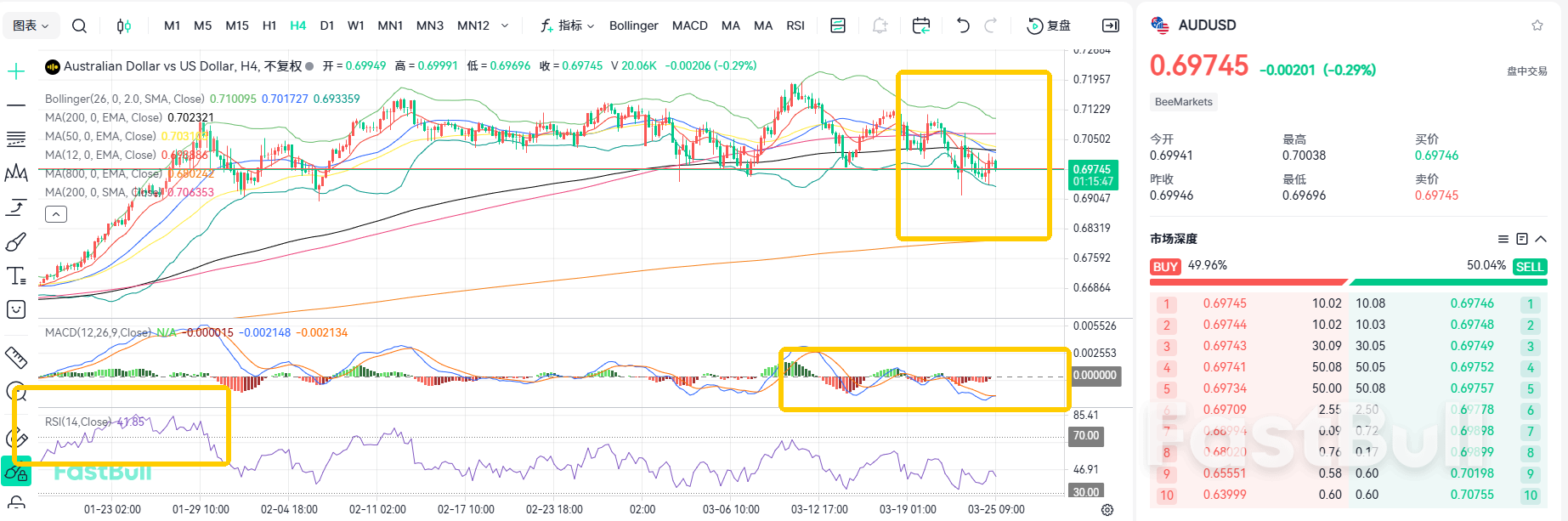Viewport: 1568px width, 521px height.
Task: Click the BUY depth button
Action: pyautogui.click(x=1165, y=267)
